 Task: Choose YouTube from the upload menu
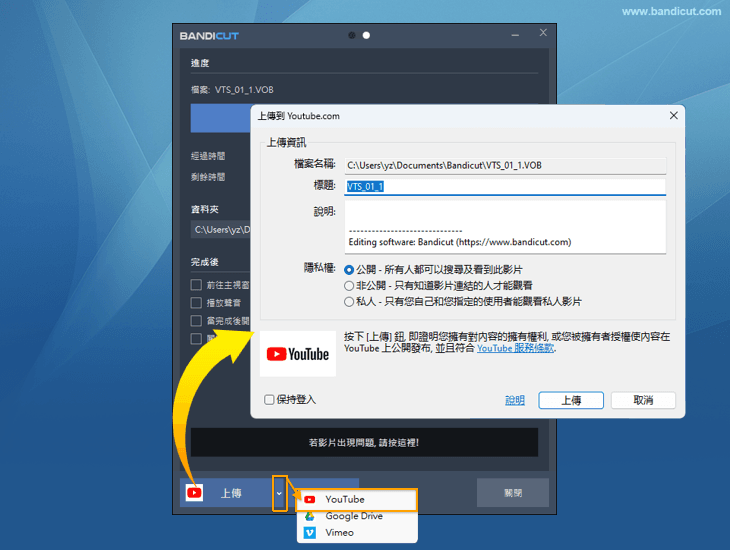[357, 500]
